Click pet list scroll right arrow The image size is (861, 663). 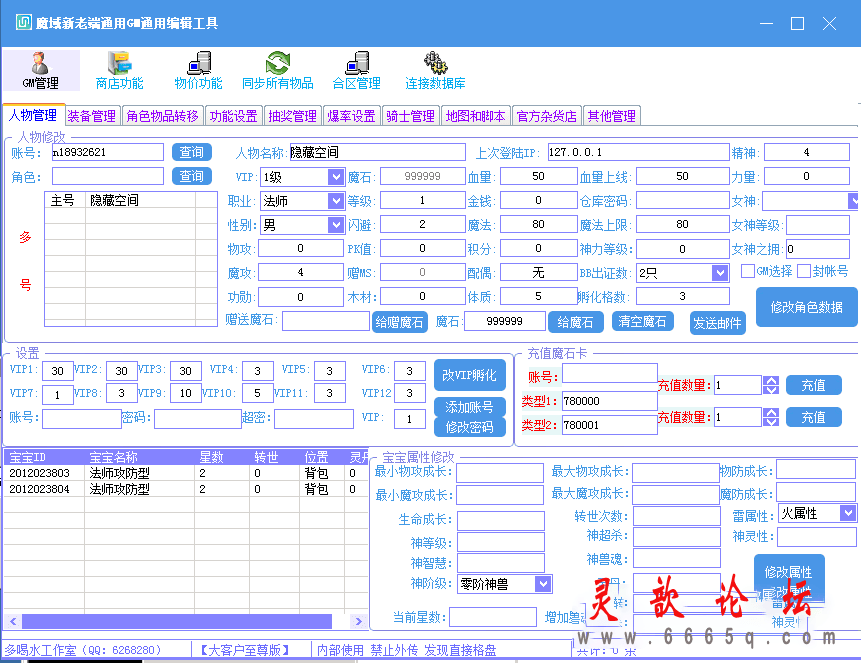(x=359, y=621)
